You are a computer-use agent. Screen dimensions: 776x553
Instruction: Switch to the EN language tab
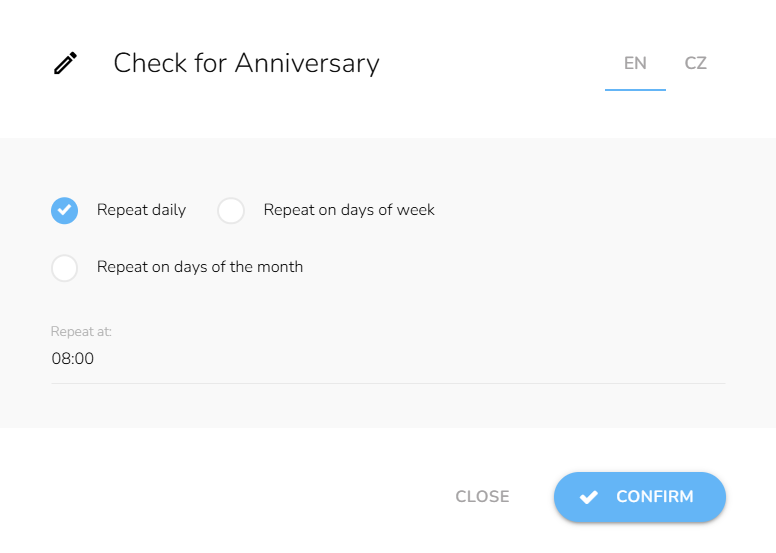coord(635,63)
